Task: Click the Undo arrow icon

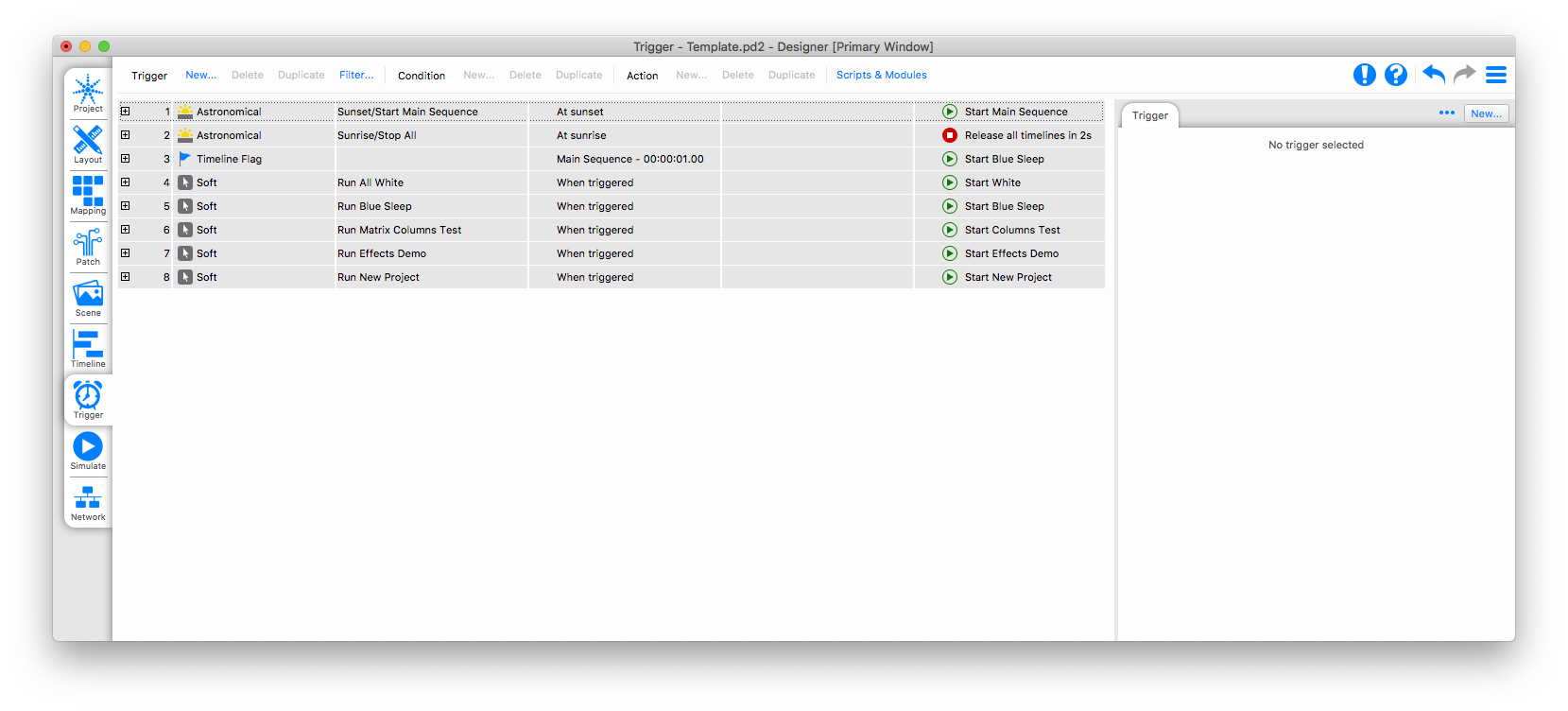Action: [x=1433, y=75]
